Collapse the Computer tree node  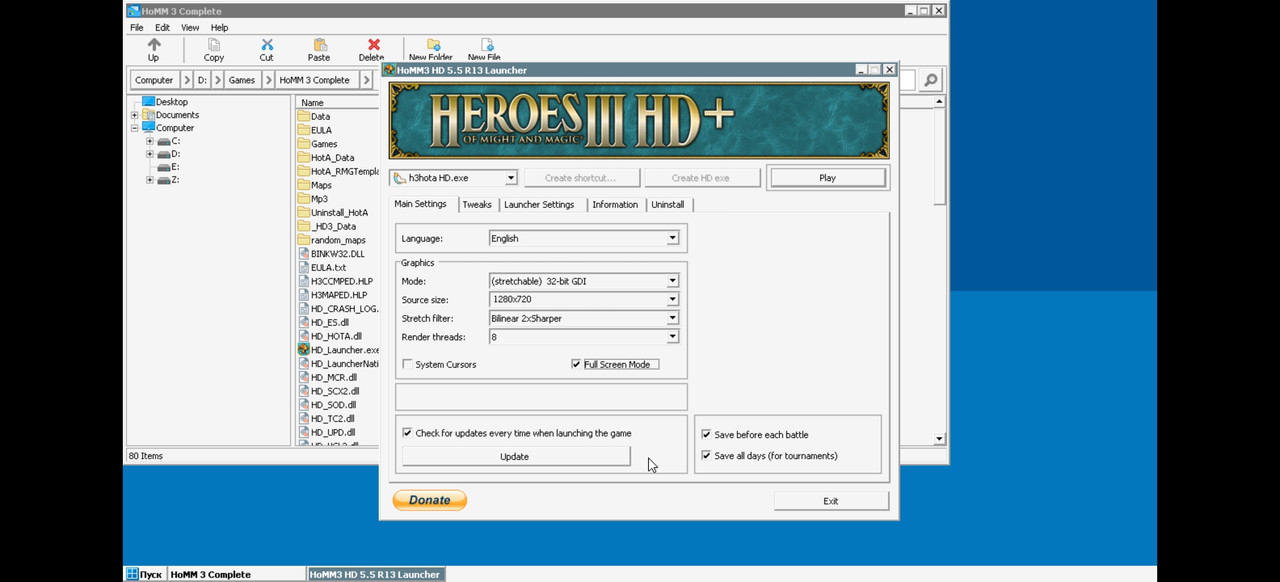(135, 128)
